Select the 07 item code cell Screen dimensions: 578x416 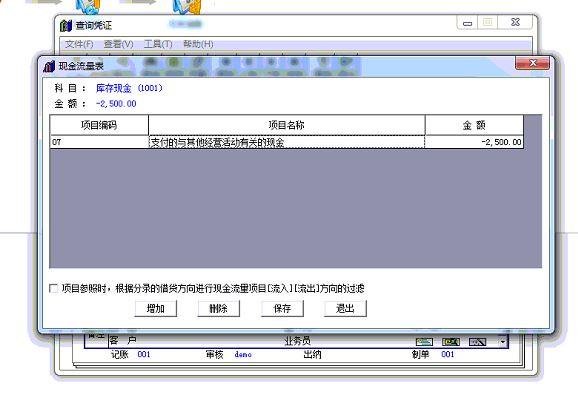tap(99, 142)
